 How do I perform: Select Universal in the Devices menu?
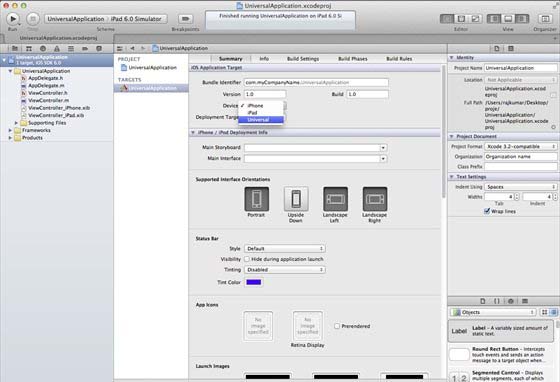tap(261, 120)
